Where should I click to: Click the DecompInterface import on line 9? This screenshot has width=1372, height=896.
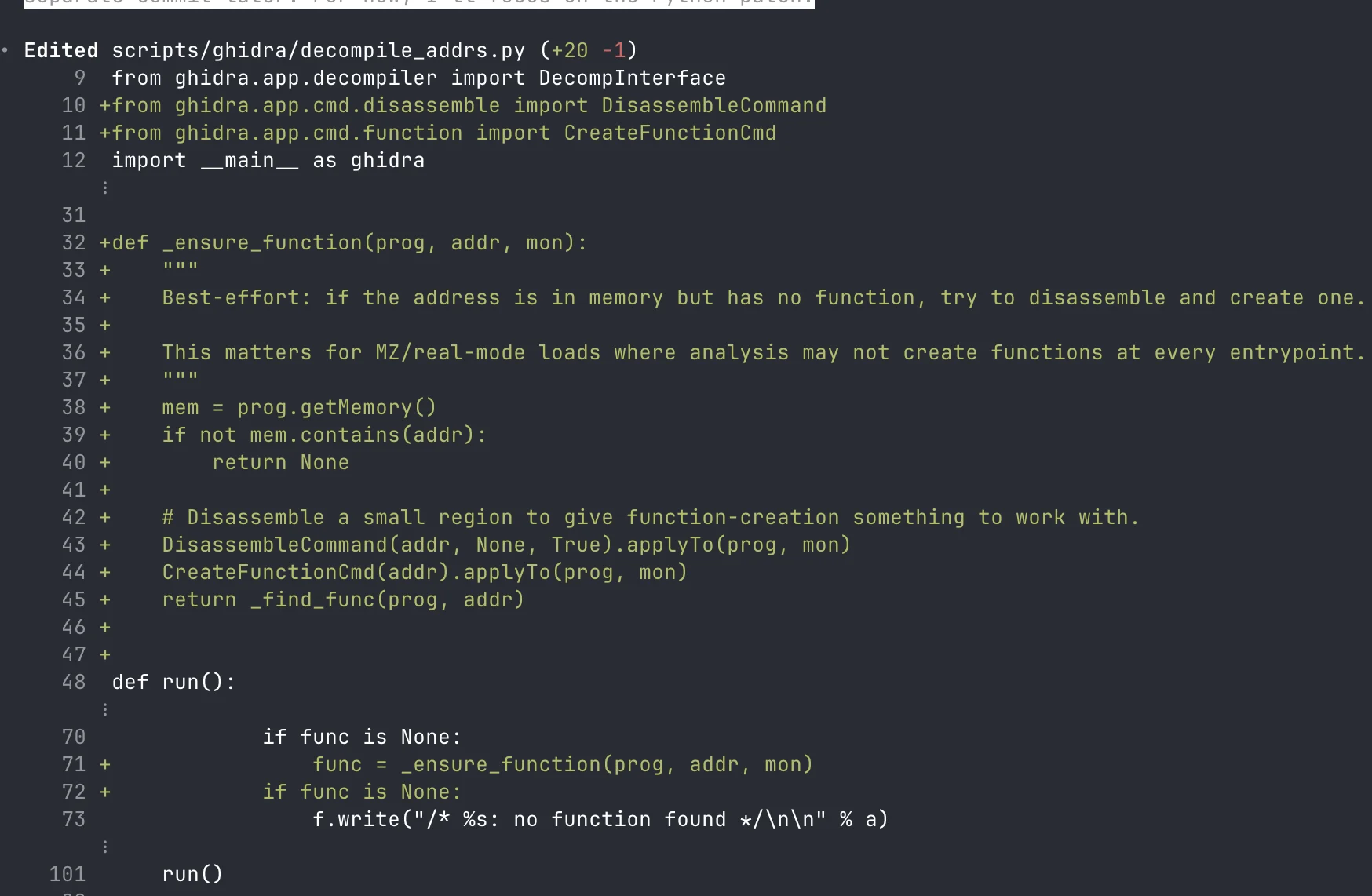632,78
